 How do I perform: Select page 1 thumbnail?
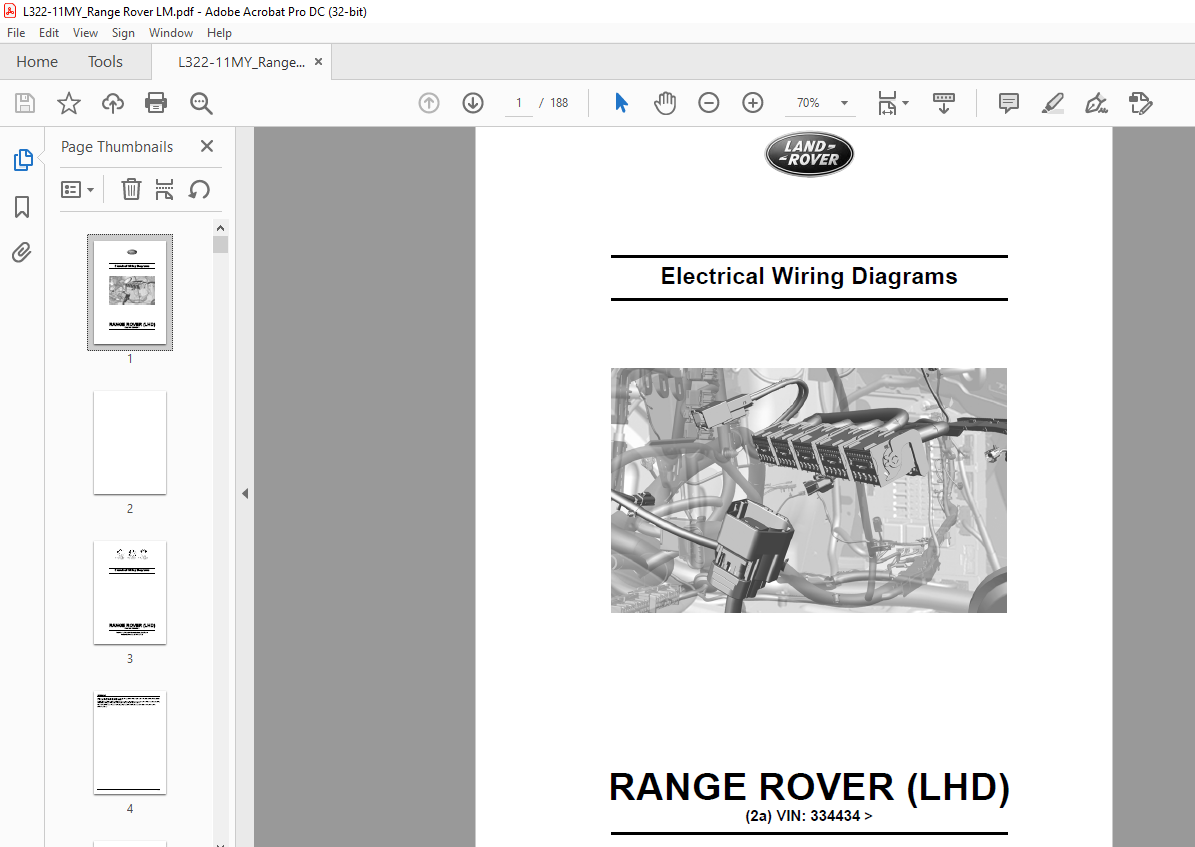tap(130, 292)
